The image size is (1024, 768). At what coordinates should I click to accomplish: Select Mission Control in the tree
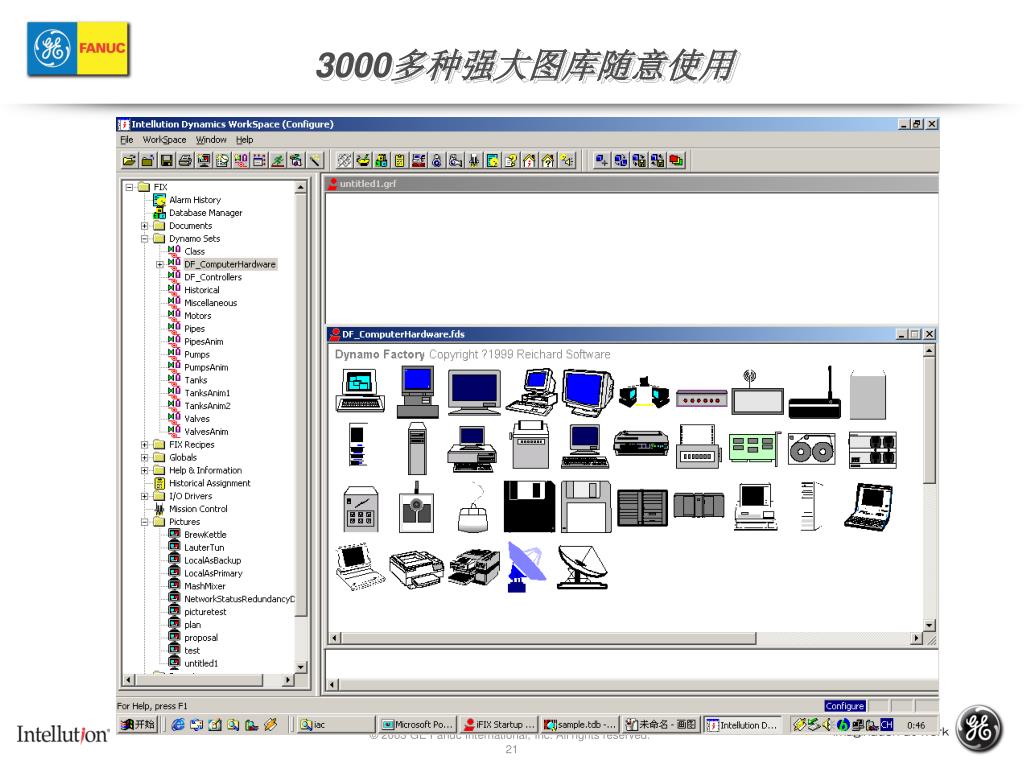click(199, 509)
